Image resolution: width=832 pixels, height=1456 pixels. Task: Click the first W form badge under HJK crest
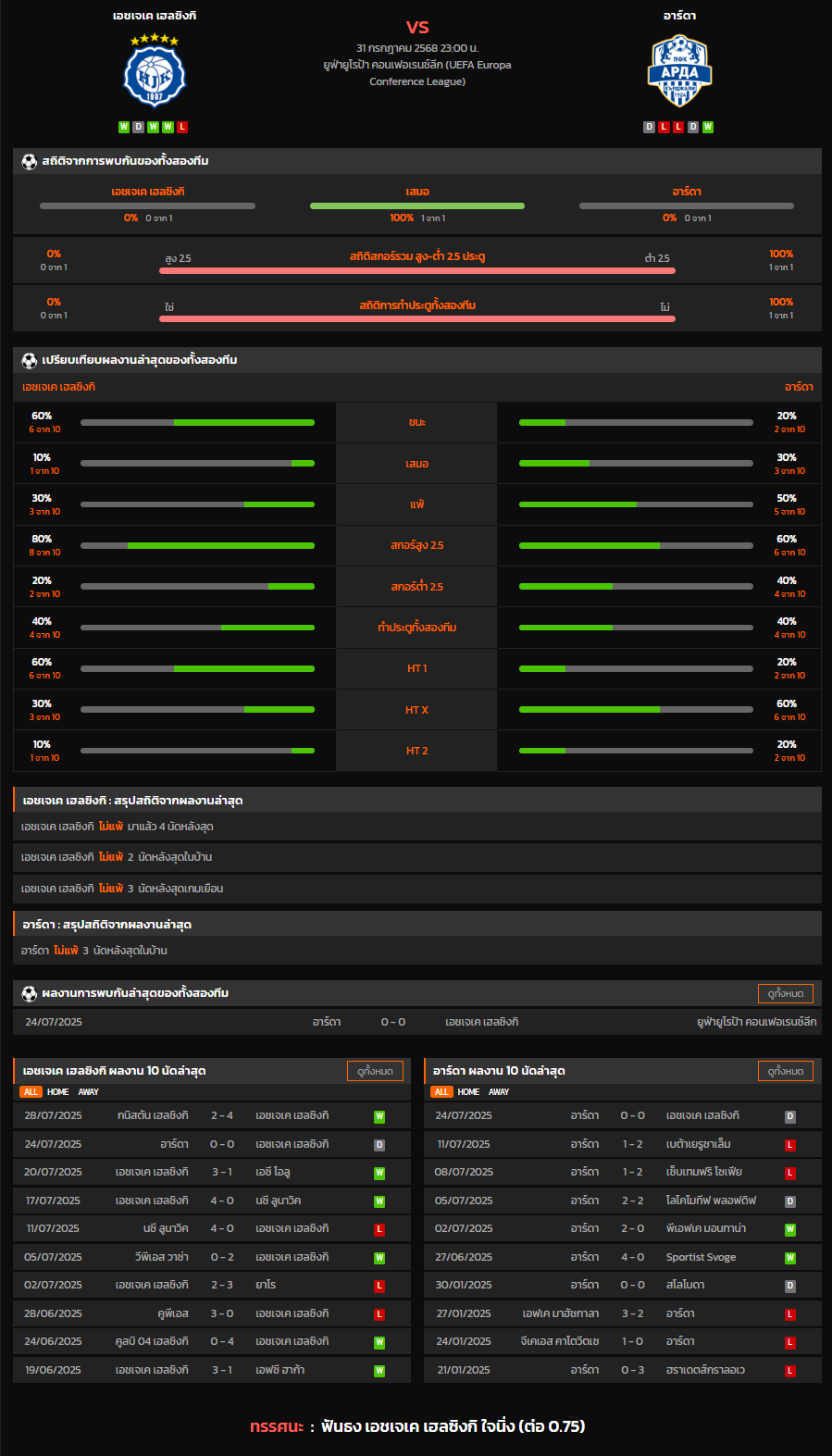(124, 127)
